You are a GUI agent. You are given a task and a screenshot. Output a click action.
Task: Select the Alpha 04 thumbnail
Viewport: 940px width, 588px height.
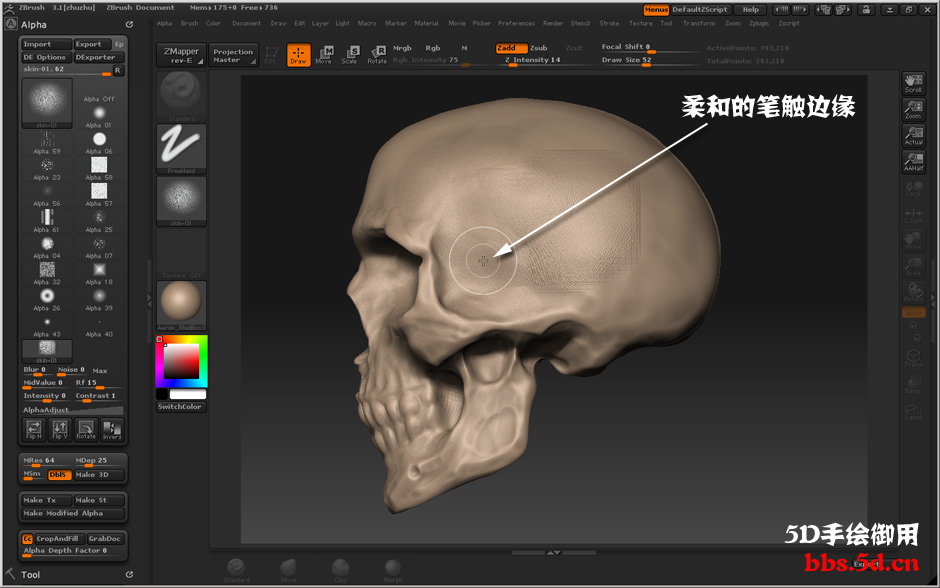coord(47,247)
